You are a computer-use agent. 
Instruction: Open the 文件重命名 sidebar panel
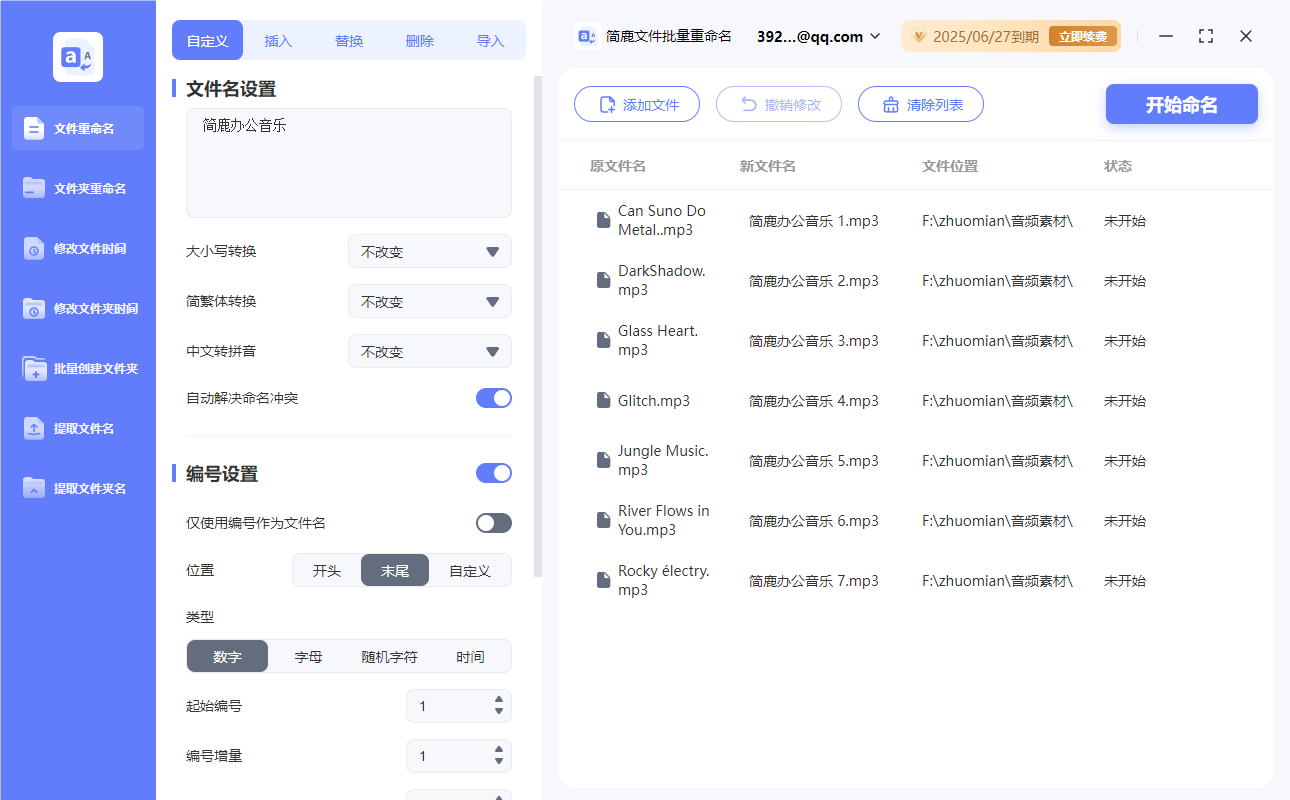[77, 128]
